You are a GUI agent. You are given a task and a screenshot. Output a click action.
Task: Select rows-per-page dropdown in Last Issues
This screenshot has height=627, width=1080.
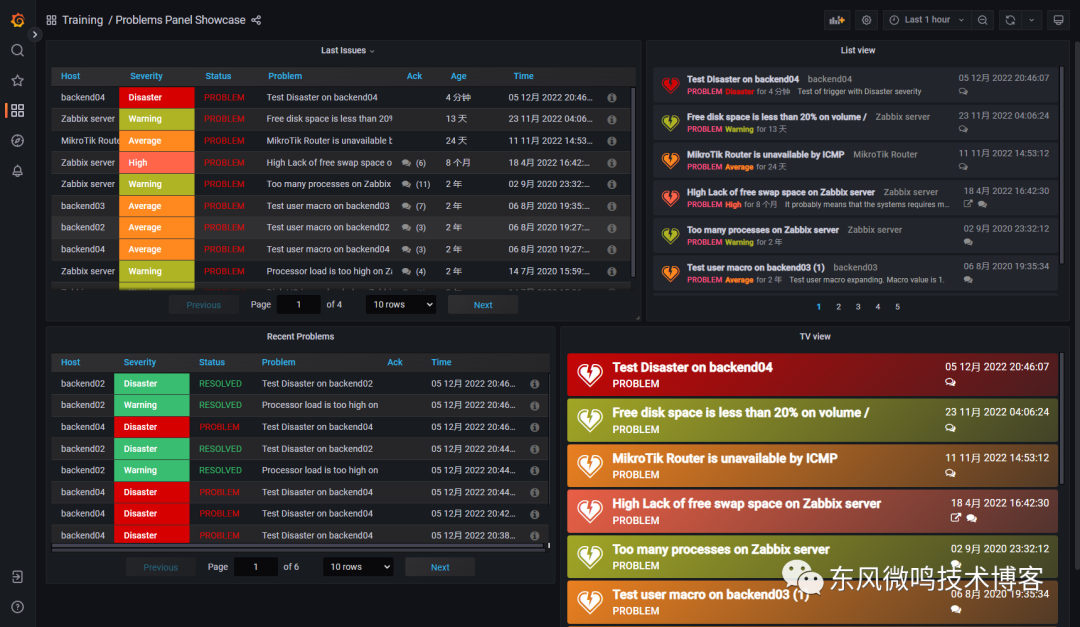pos(401,305)
